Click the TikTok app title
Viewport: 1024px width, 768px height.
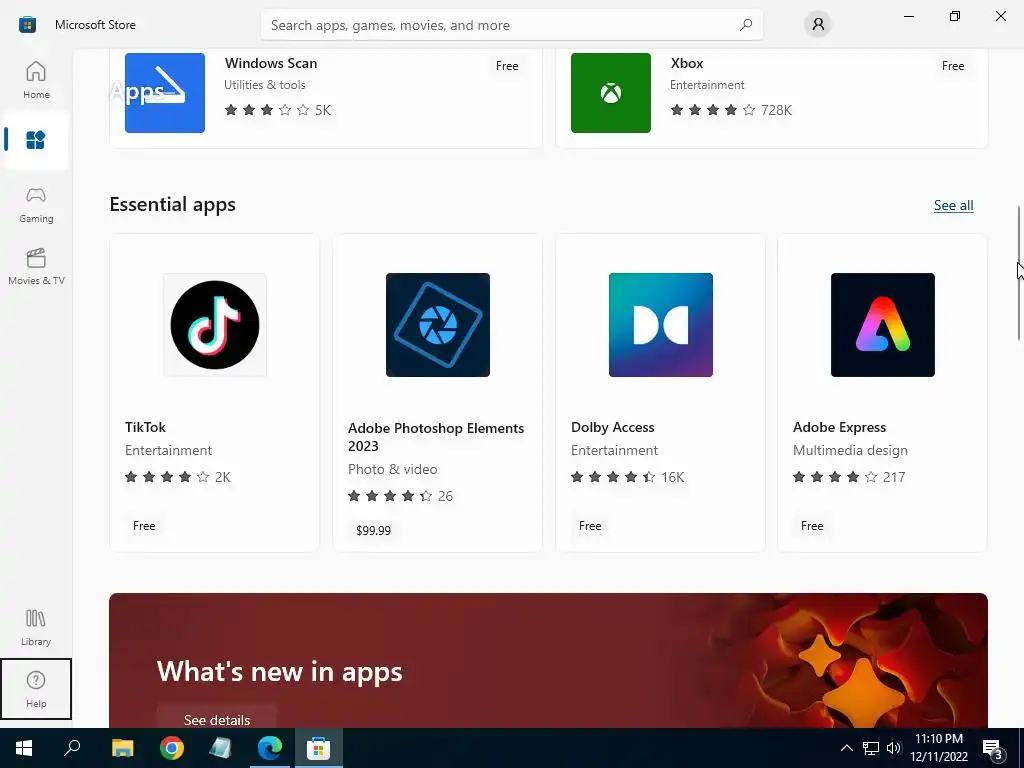(x=145, y=427)
